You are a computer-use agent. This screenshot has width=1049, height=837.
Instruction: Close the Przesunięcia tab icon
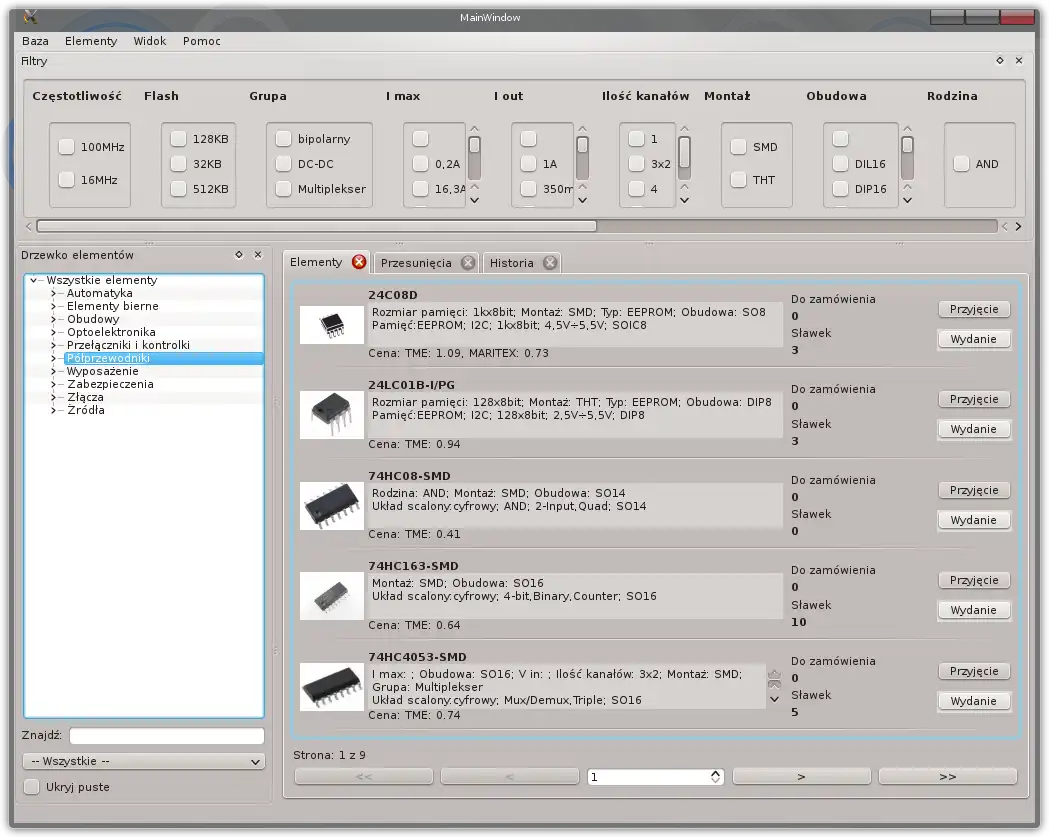468,263
